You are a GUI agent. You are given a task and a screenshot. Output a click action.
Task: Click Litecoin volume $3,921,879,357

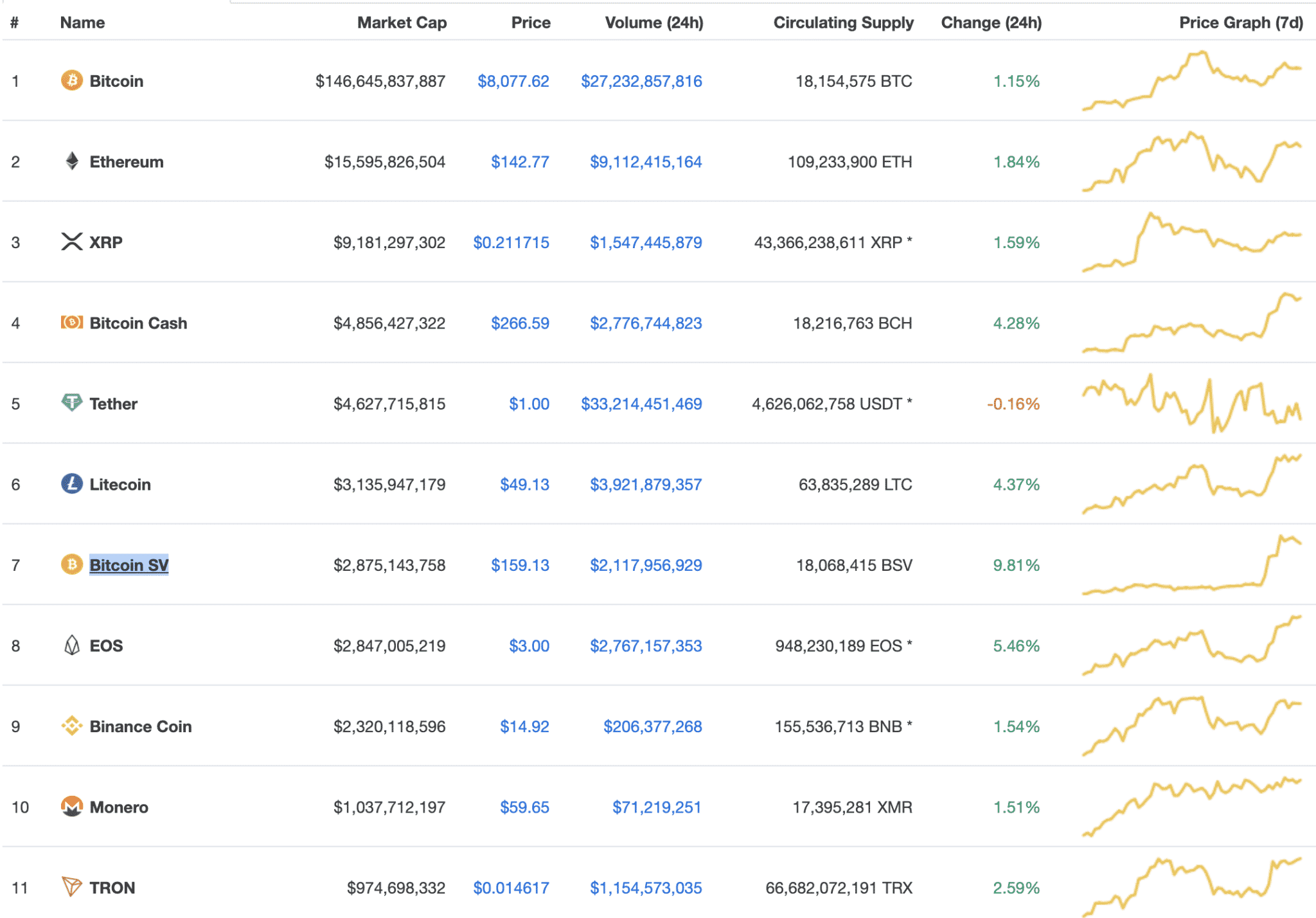coord(646,484)
